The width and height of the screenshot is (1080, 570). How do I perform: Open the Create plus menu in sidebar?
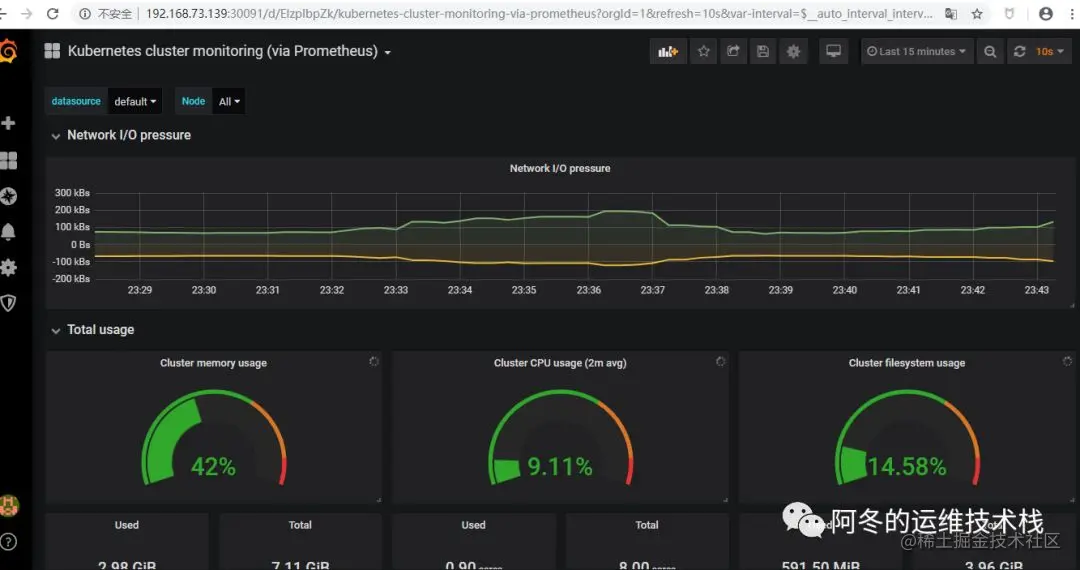point(8,123)
